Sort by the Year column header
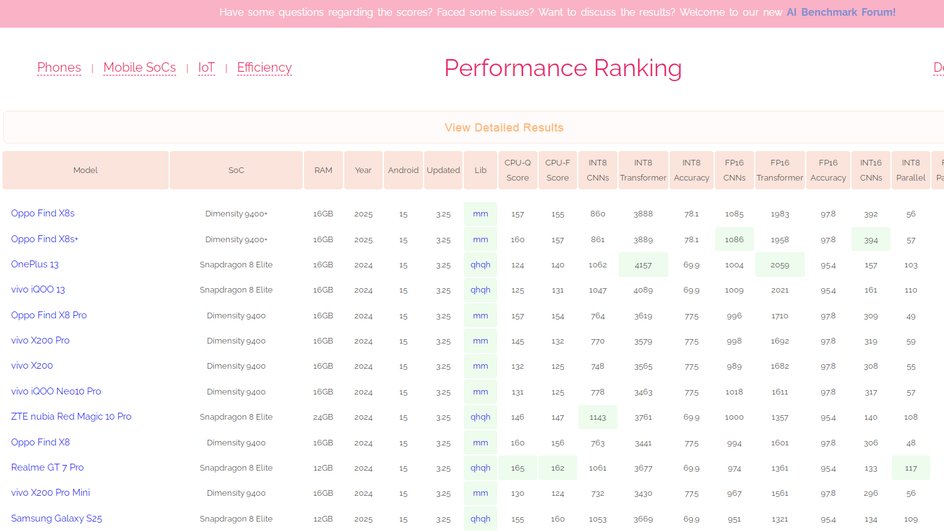This screenshot has width=944, height=531. point(363,170)
